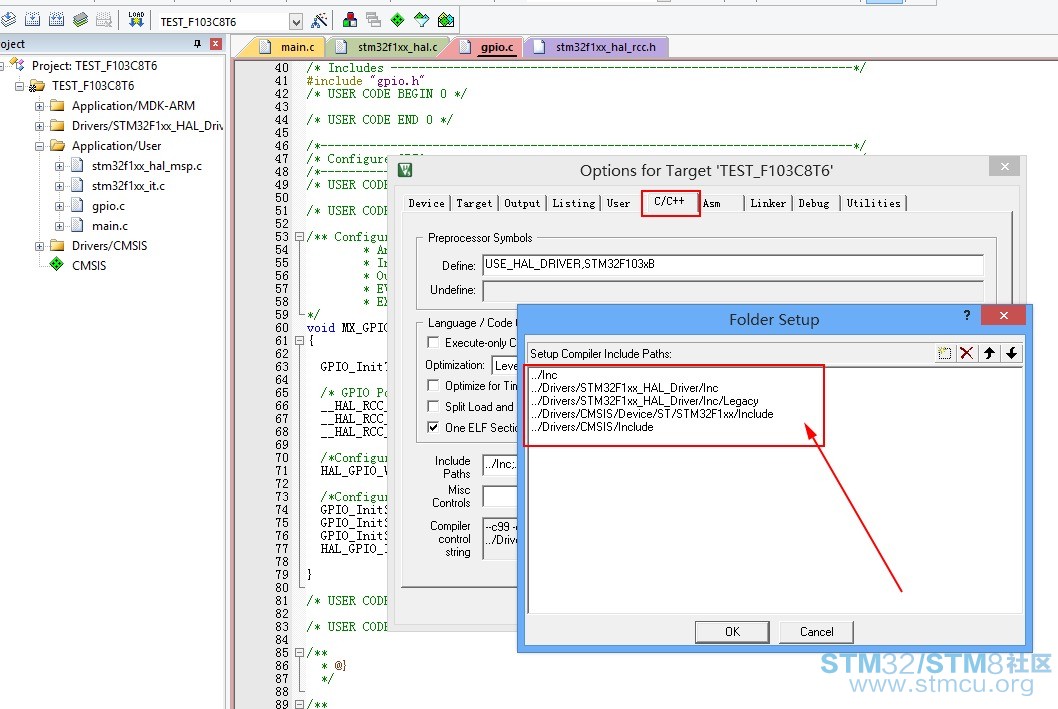This screenshot has width=1058, height=709.
Task: Click the Folder Setup help question mark
Action: [x=967, y=315]
